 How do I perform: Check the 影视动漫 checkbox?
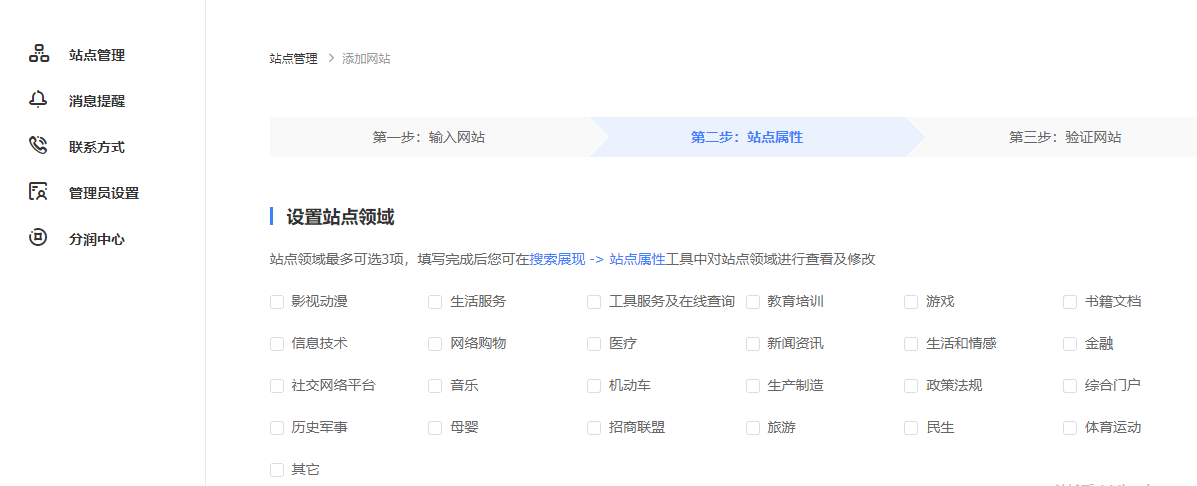click(x=277, y=302)
